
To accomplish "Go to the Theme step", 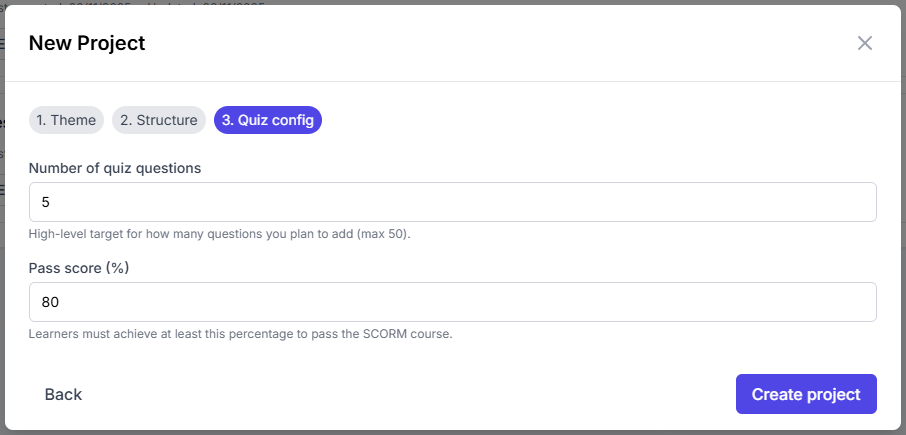I will click(66, 120).
